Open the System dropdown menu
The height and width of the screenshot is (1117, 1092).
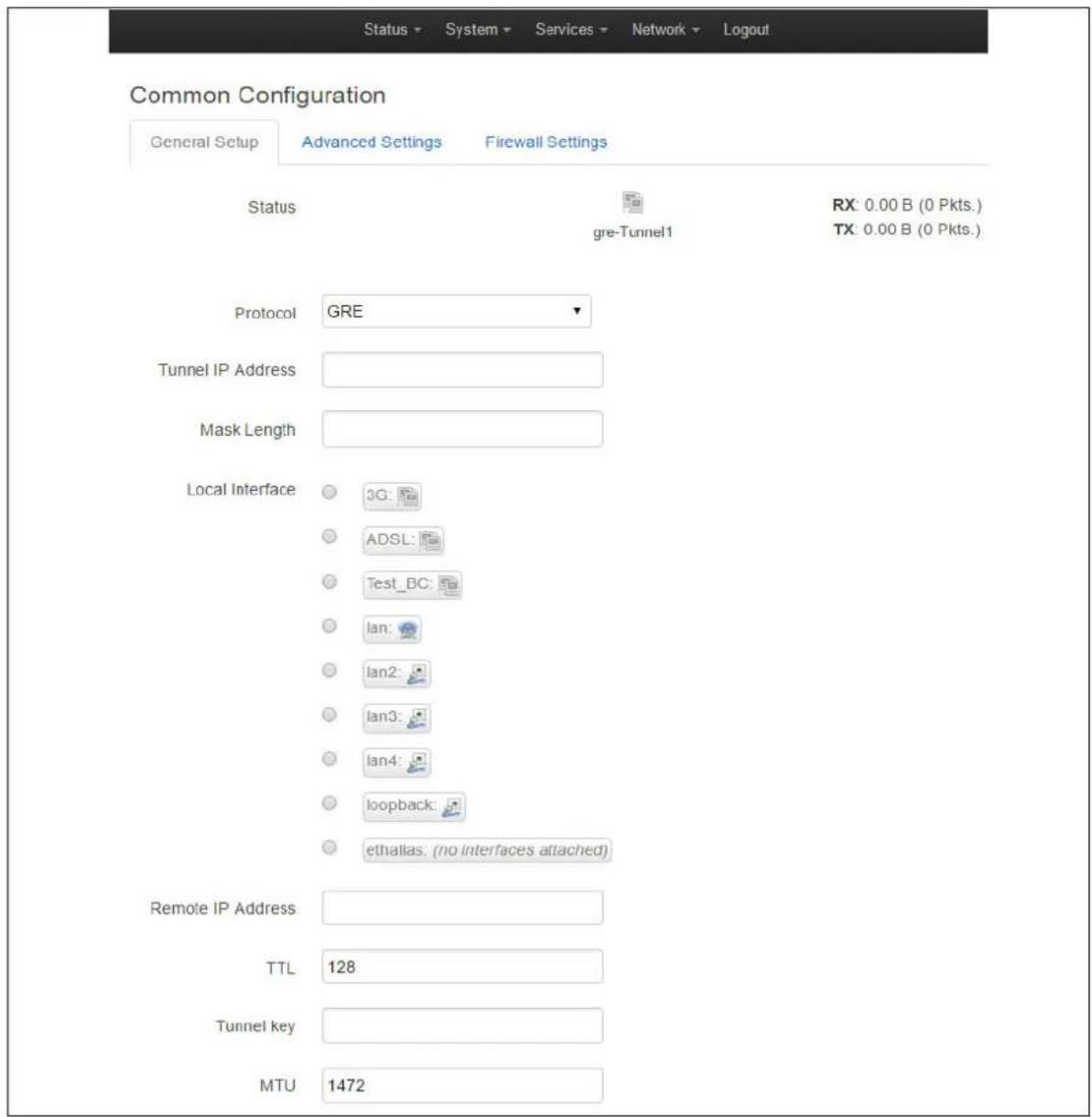tap(478, 29)
